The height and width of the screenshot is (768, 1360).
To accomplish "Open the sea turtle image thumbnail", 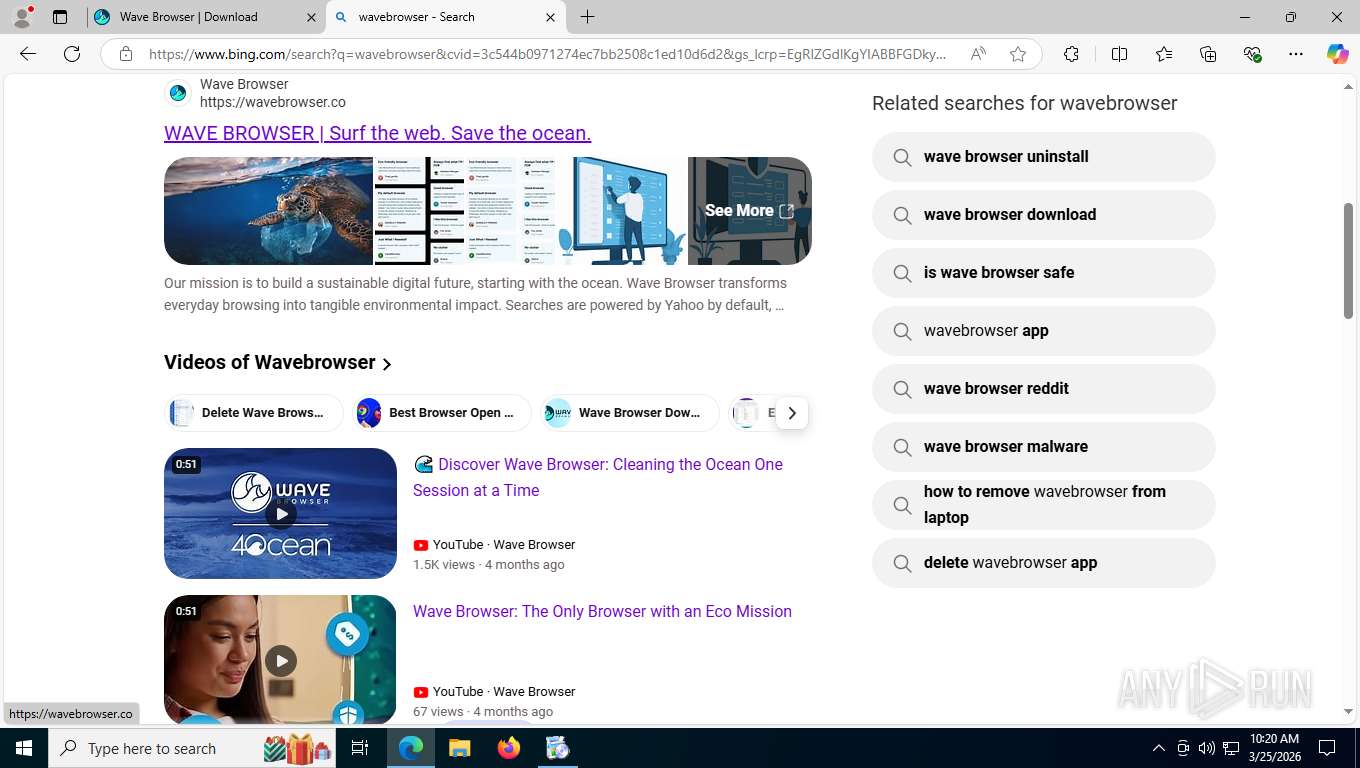I will (x=269, y=211).
